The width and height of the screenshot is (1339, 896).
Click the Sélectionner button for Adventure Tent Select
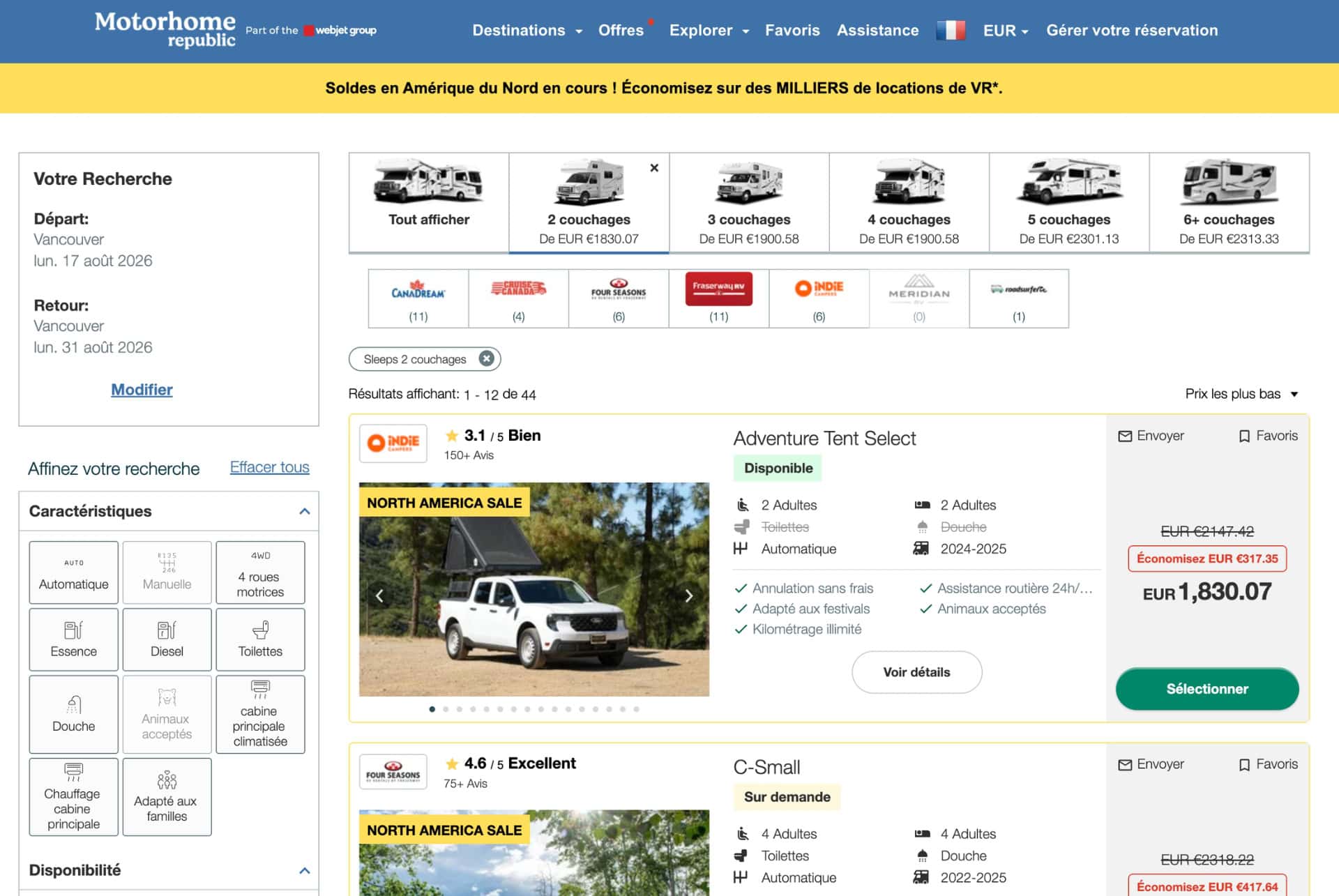[1206, 689]
